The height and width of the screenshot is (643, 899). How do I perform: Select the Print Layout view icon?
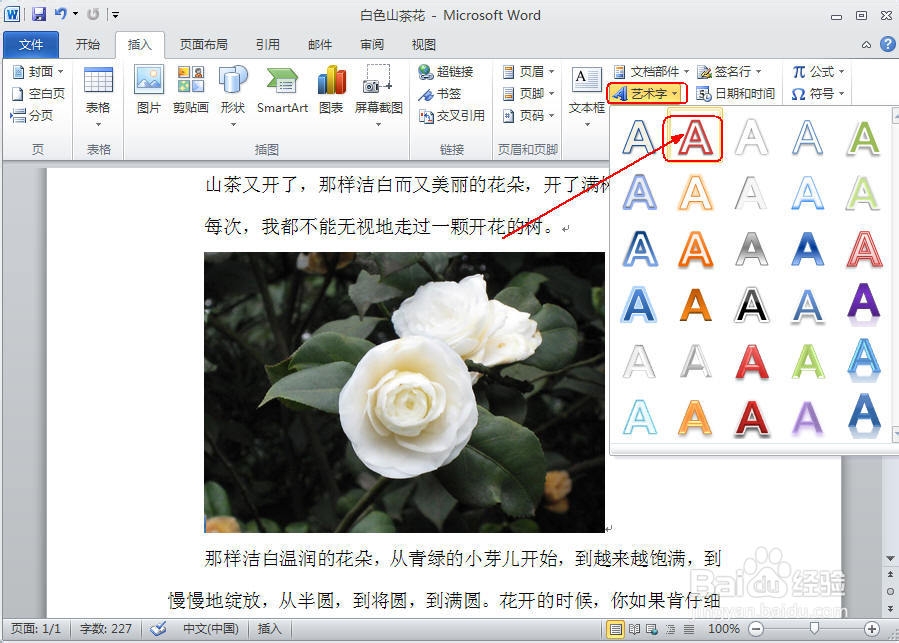coord(615,629)
